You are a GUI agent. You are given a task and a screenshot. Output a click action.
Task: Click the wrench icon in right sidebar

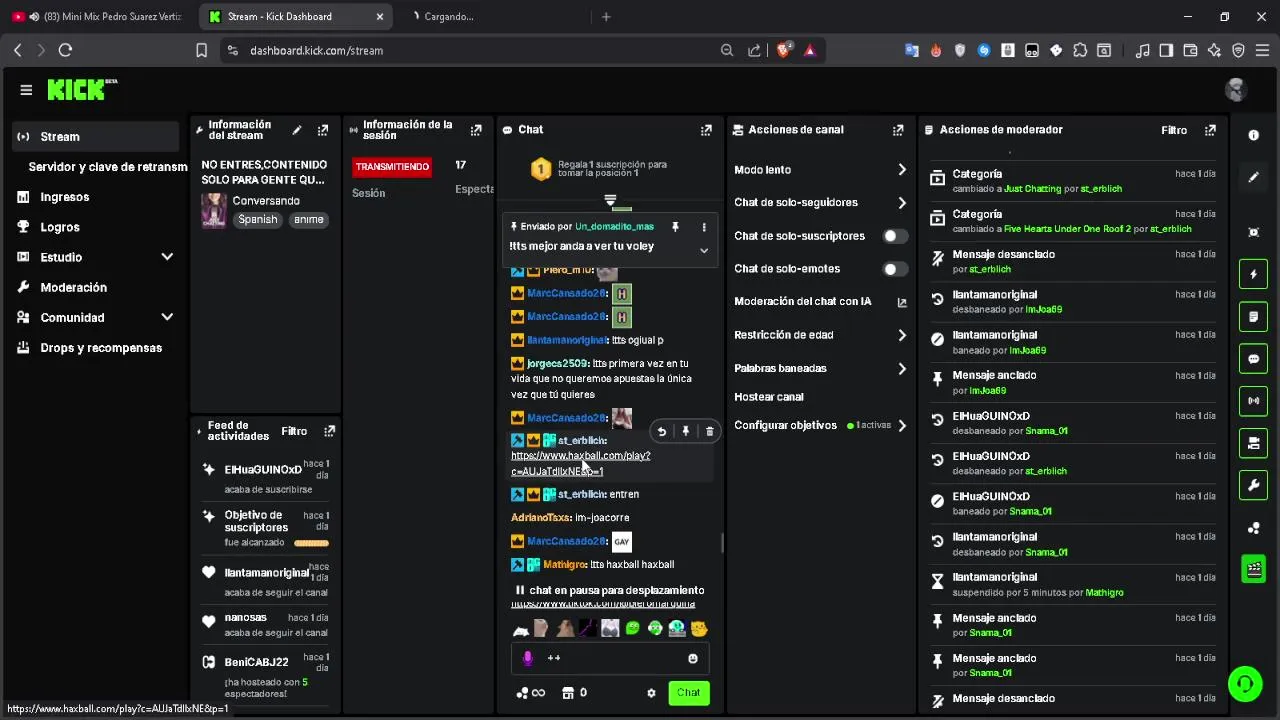pyautogui.click(x=1253, y=485)
